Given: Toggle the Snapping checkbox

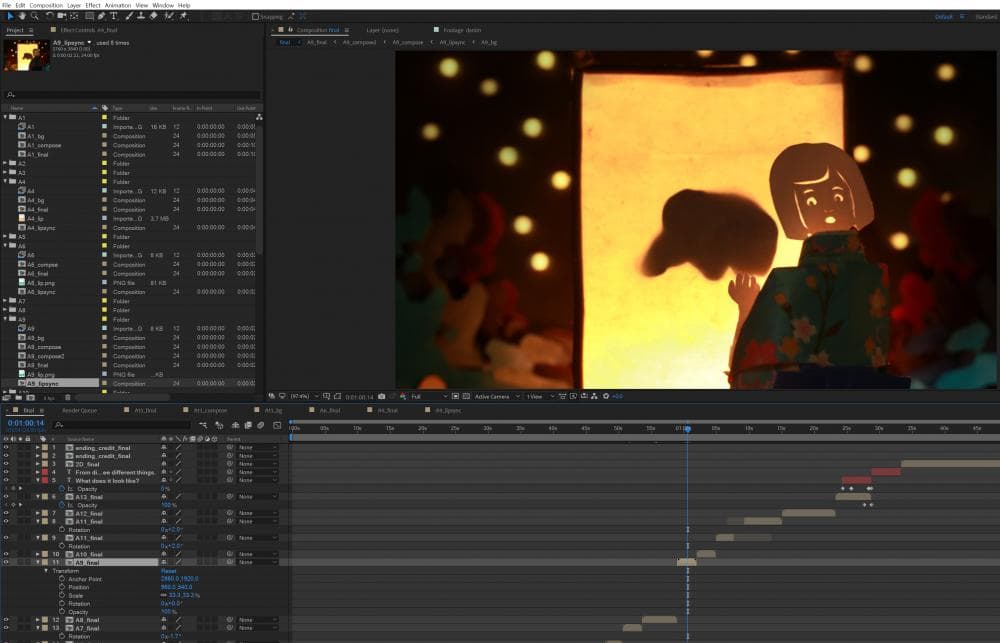Looking at the screenshot, I should (255, 17).
